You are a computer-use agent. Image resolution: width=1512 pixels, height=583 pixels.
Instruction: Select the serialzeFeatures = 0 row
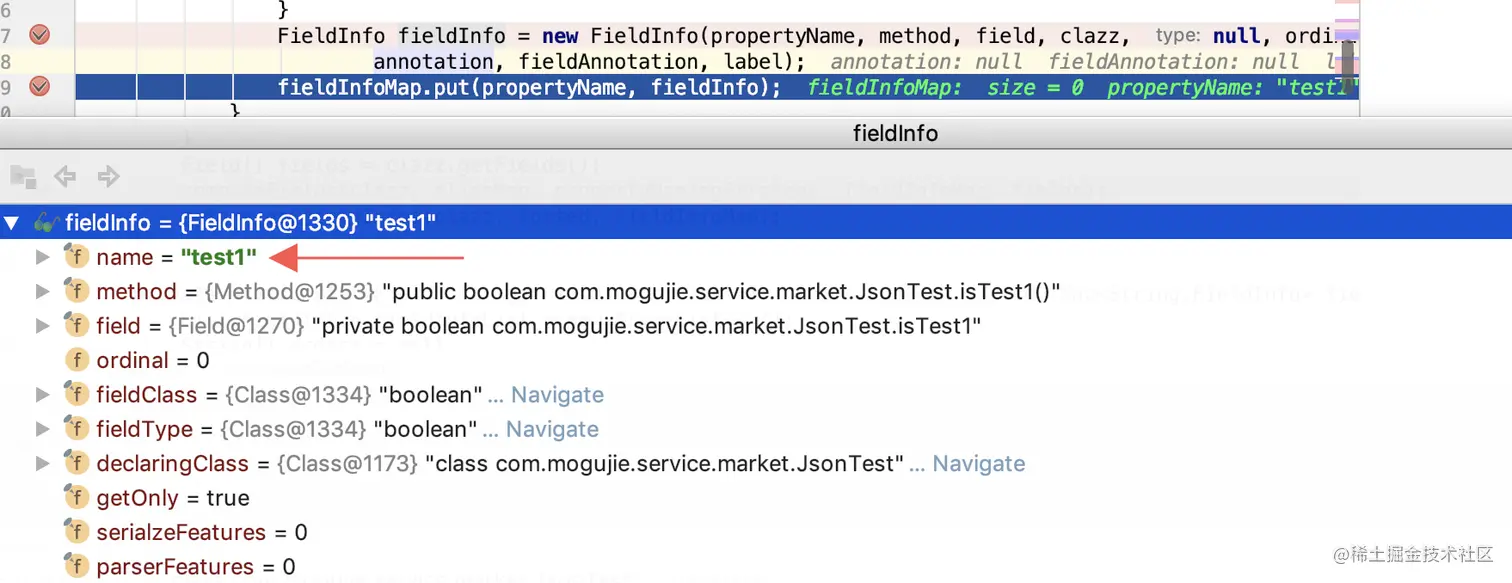coord(201,532)
